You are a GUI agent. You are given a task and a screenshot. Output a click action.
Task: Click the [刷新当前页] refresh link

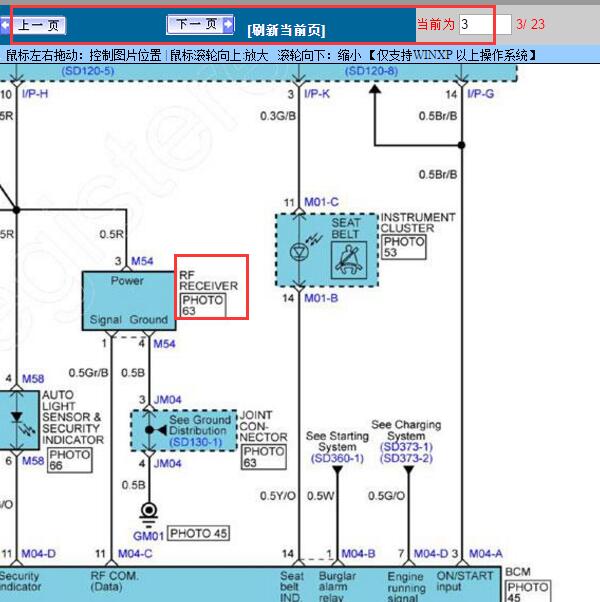pyautogui.click(x=286, y=30)
